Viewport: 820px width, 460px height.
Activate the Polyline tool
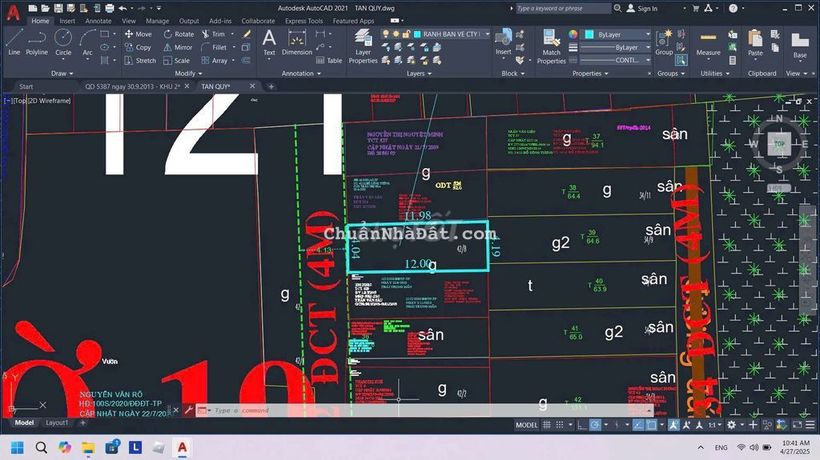[x=37, y=42]
